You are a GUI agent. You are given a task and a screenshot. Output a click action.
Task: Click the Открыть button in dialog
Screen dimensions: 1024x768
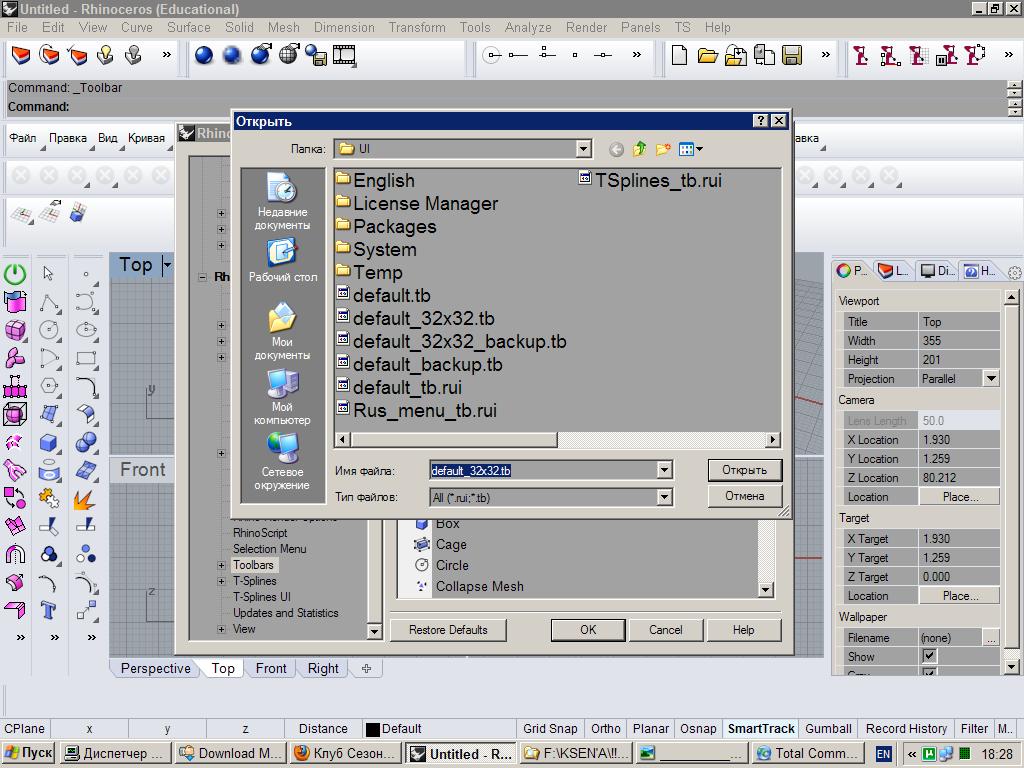click(x=744, y=470)
